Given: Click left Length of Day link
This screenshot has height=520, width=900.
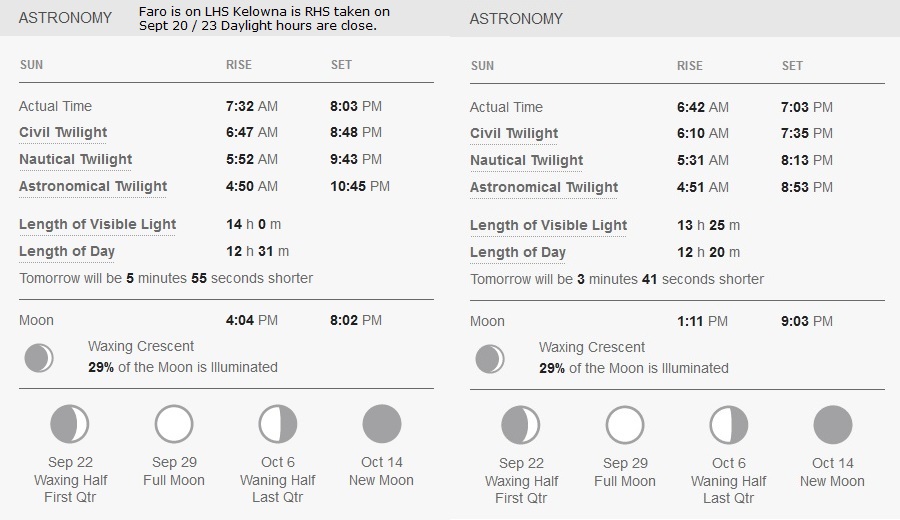Looking at the screenshot, I should (x=67, y=251).
